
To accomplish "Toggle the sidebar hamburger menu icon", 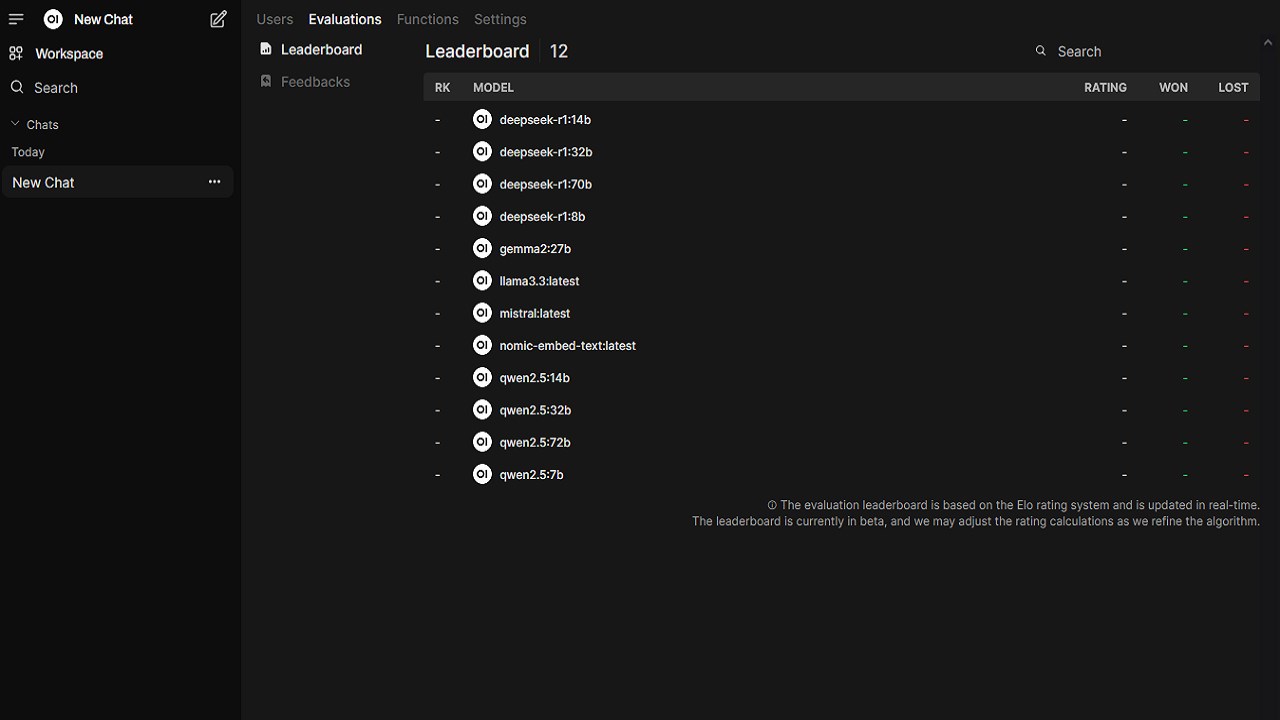I will click(16, 19).
